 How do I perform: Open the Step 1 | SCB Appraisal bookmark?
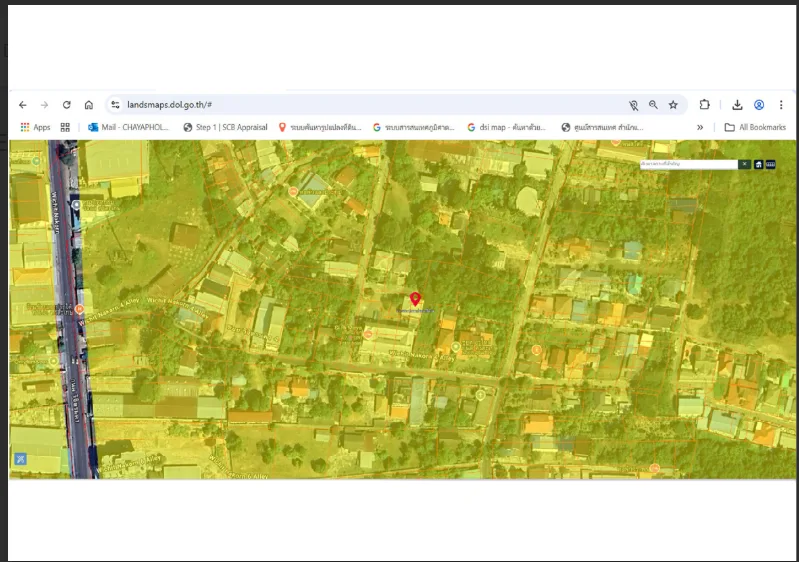(x=225, y=127)
